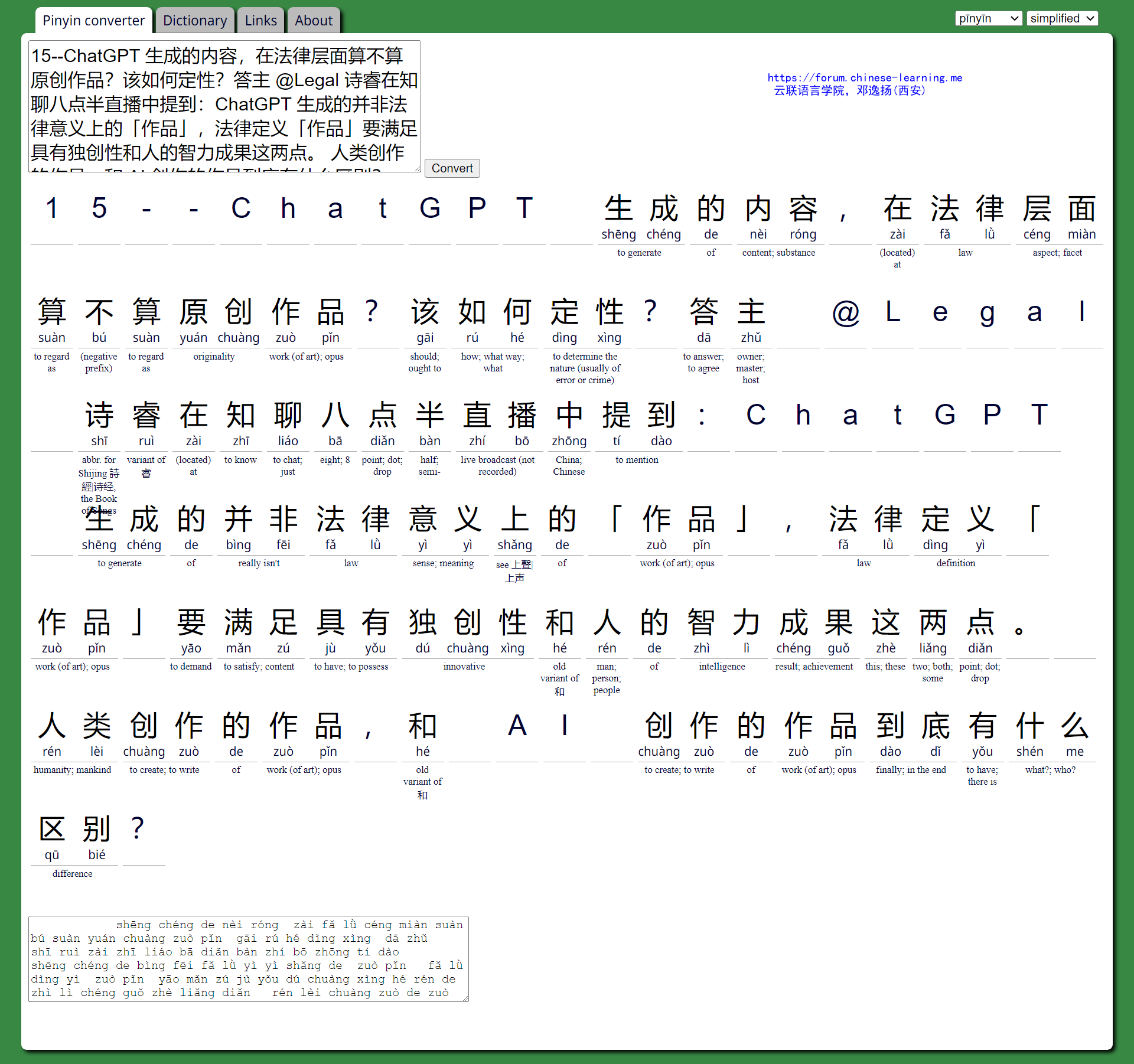Click the @ symbol before Legal
Image resolution: width=1134 pixels, height=1064 pixels.
pyautogui.click(x=846, y=312)
